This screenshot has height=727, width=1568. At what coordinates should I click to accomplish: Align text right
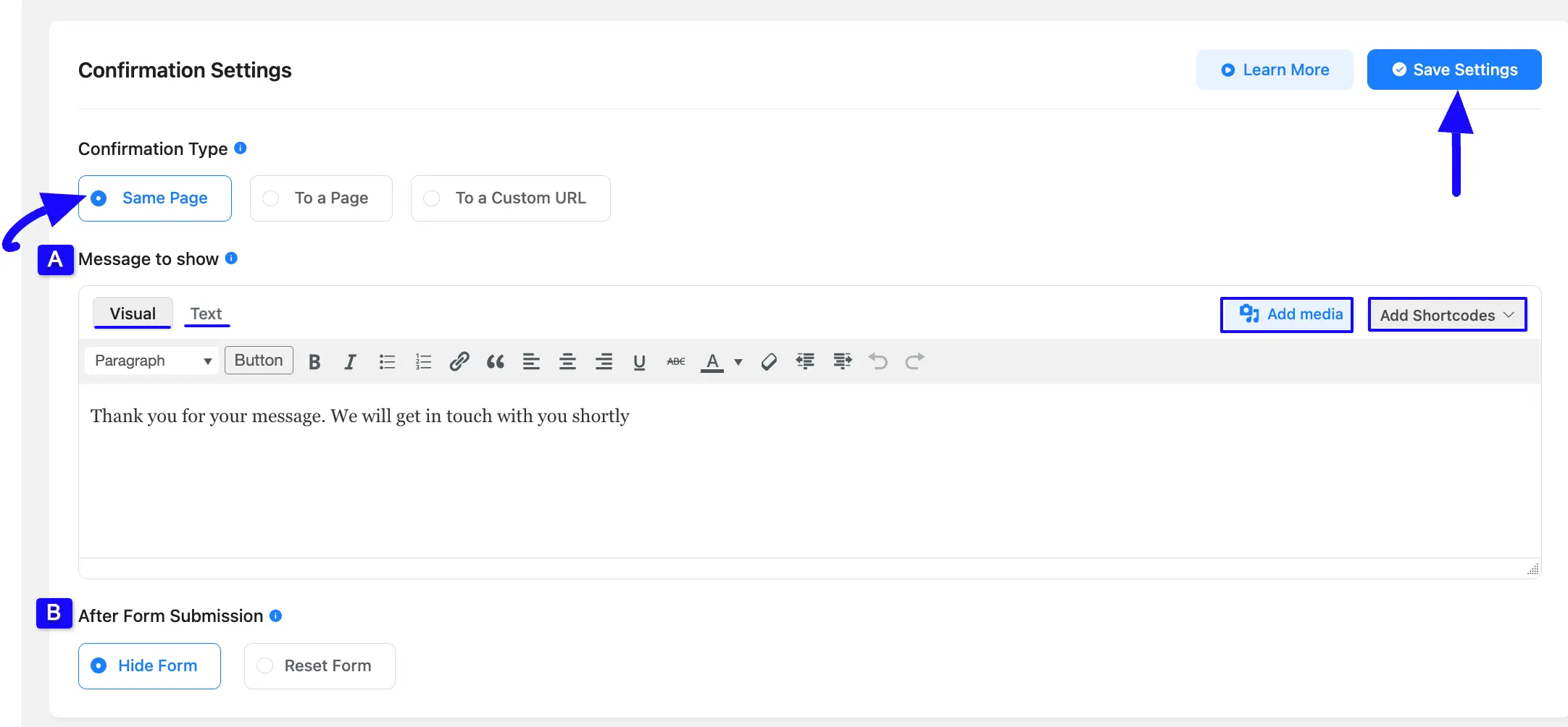(604, 361)
